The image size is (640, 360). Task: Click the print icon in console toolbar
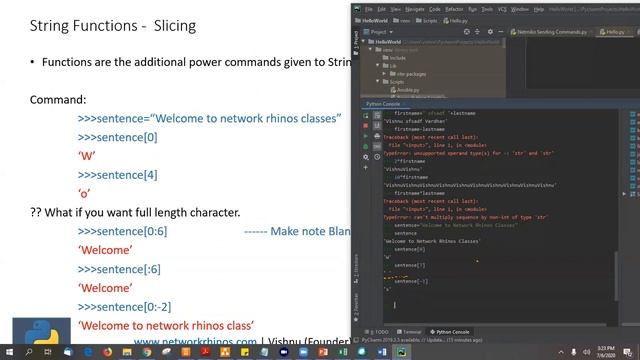[x=377, y=136]
